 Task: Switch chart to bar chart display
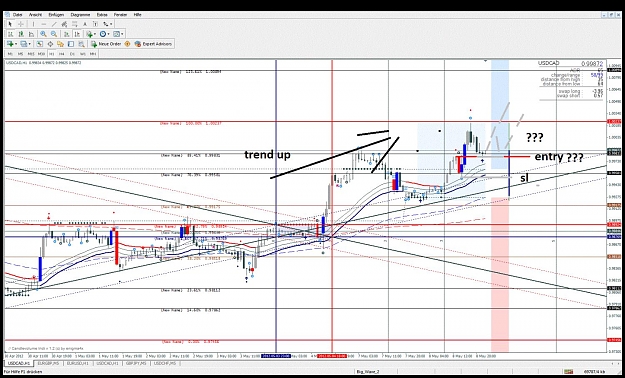(x=11, y=34)
